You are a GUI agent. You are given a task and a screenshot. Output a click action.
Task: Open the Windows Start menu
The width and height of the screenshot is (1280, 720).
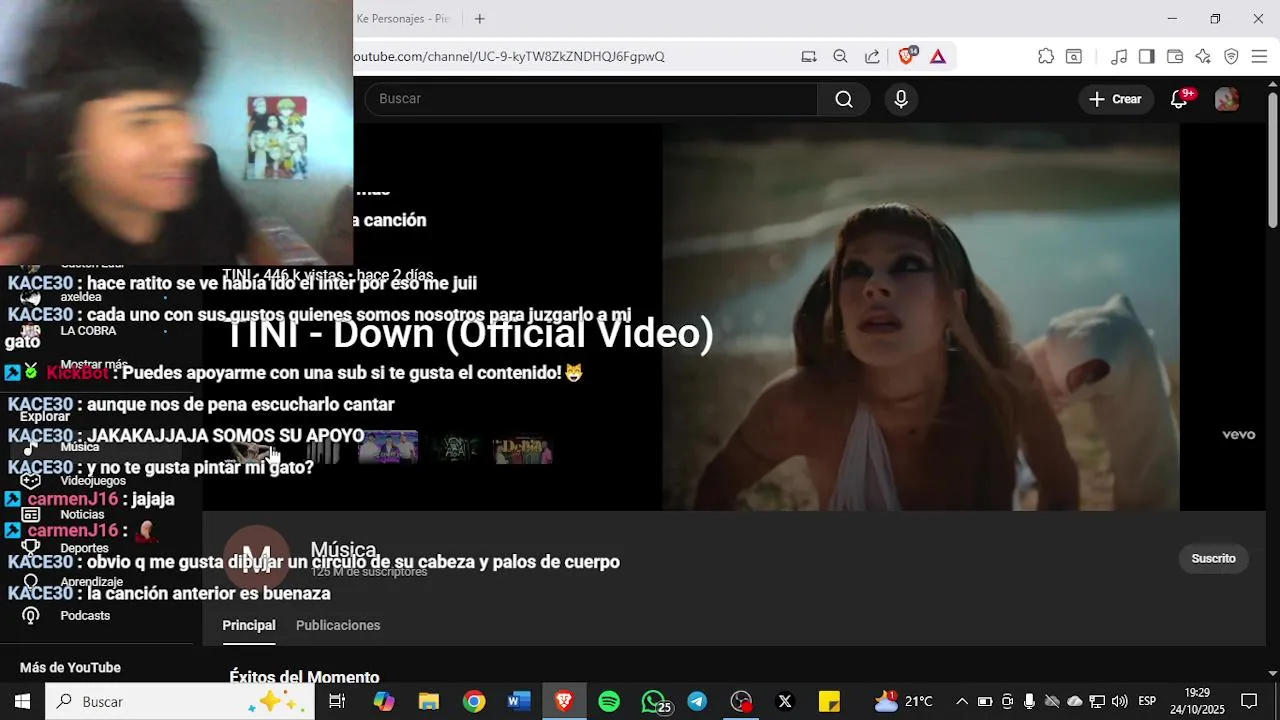[x=22, y=701]
